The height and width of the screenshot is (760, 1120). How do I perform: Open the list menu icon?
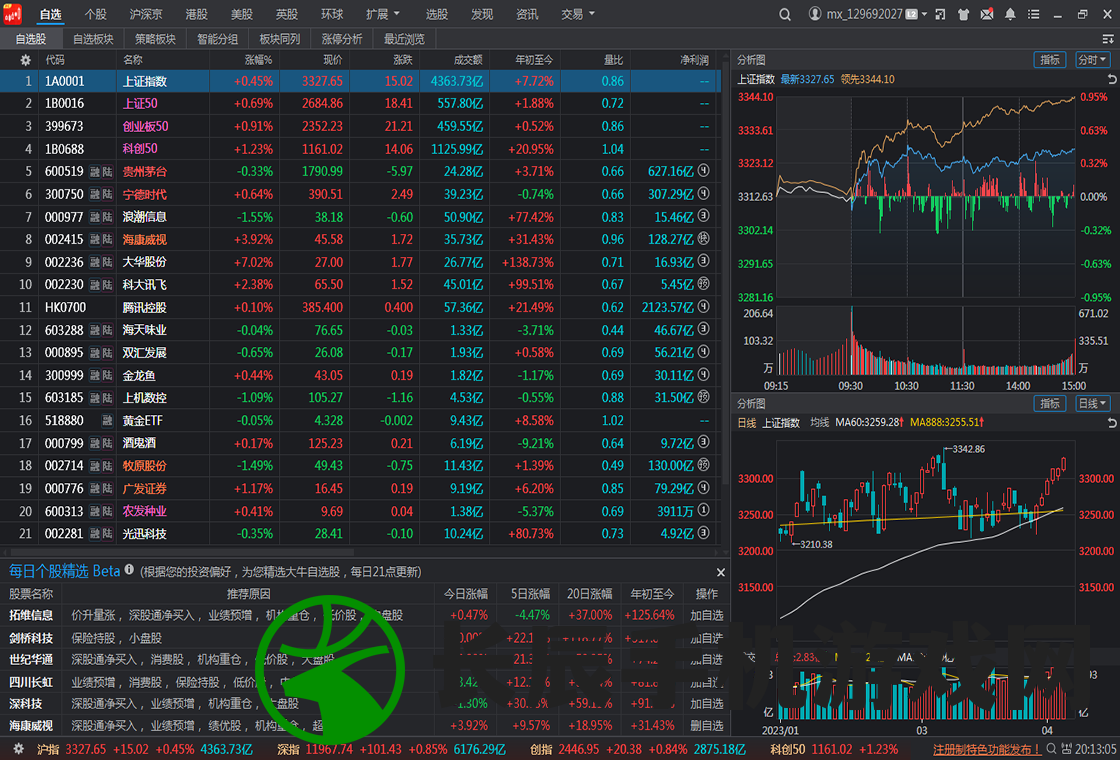(1034, 14)
